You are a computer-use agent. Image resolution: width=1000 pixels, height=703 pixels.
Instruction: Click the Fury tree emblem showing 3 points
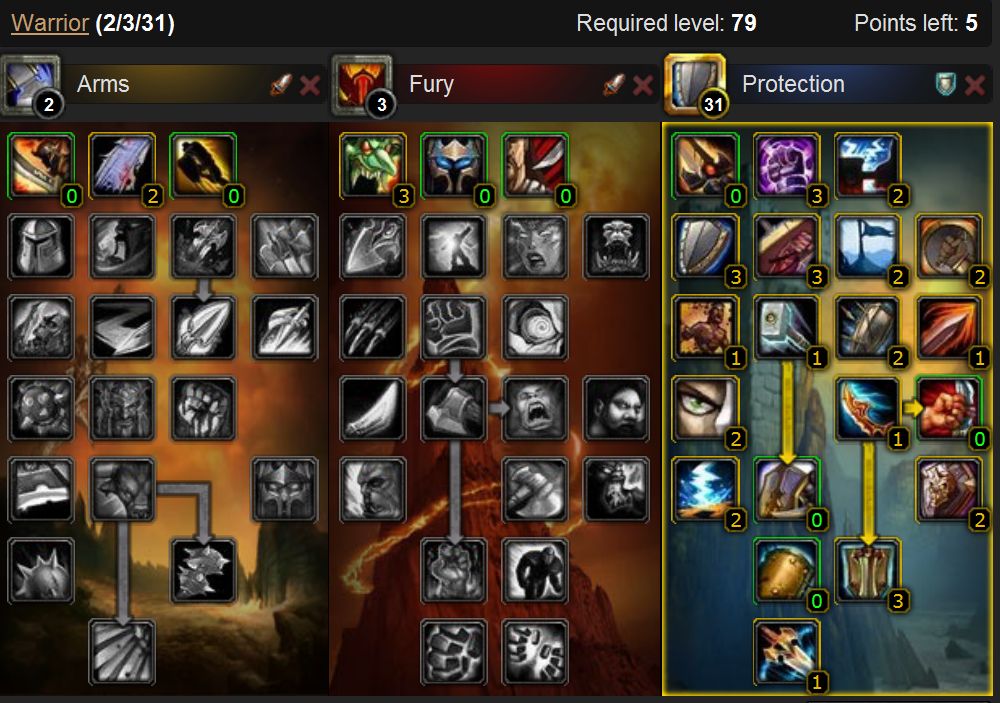pos(362,85)
